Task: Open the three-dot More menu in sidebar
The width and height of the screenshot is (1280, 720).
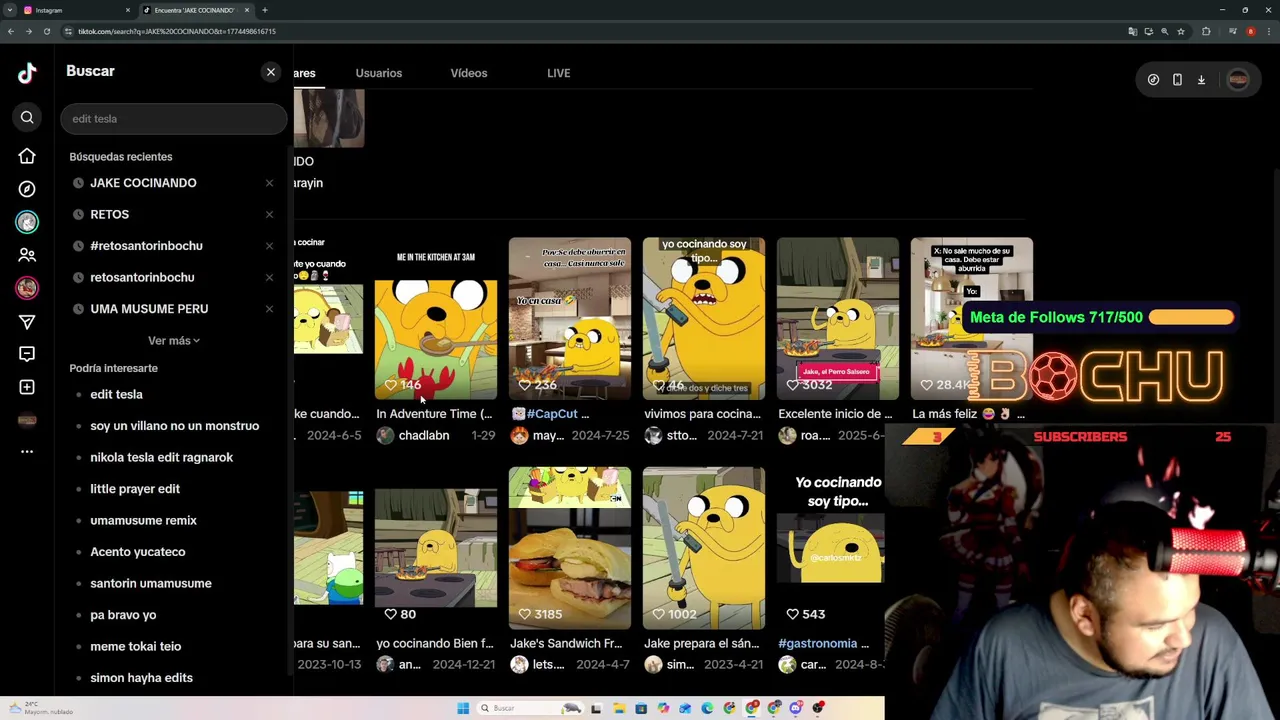Action: (27, 452)
